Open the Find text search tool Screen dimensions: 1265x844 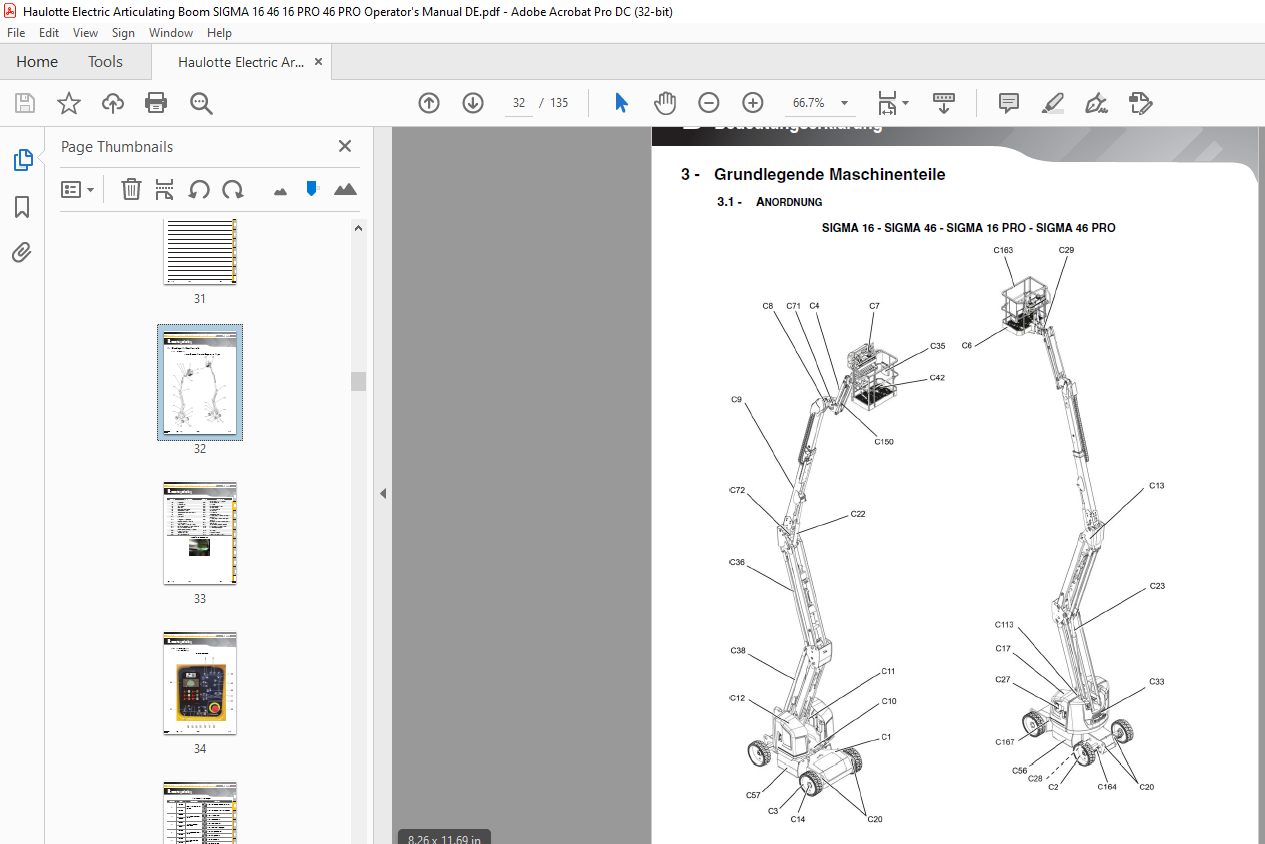click(201, 103)
